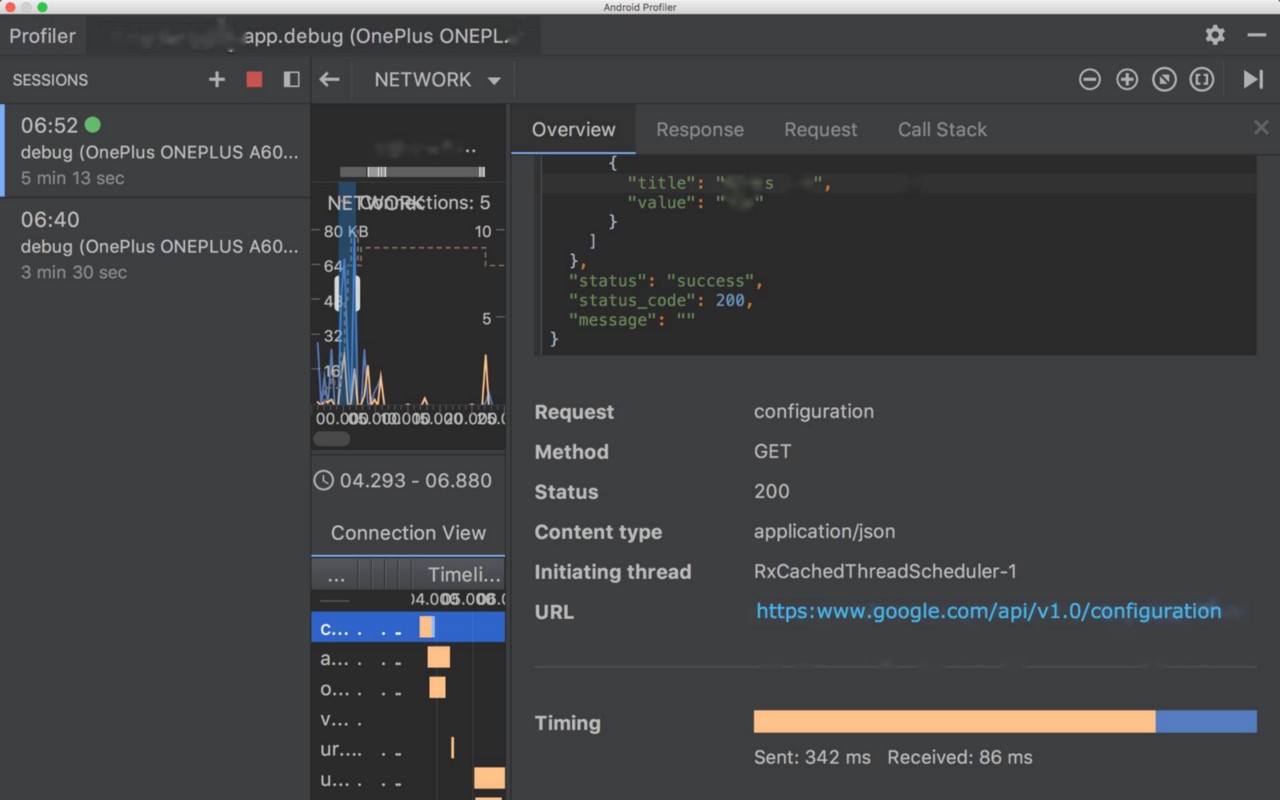Screen dimensions: 1280x800
Task: Jump to live profiling data
Action: (x=1253, y=79)
